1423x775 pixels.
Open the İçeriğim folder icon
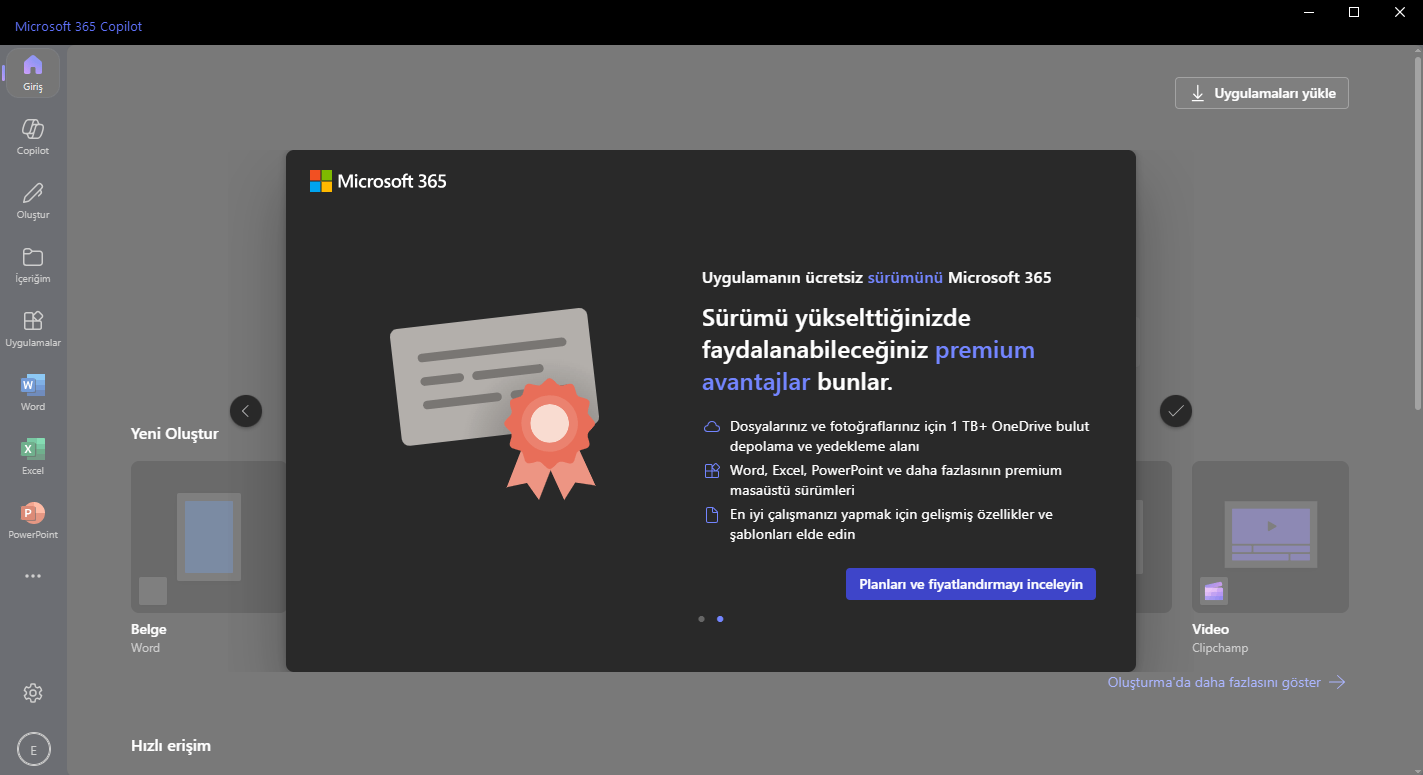click(33, 265)
